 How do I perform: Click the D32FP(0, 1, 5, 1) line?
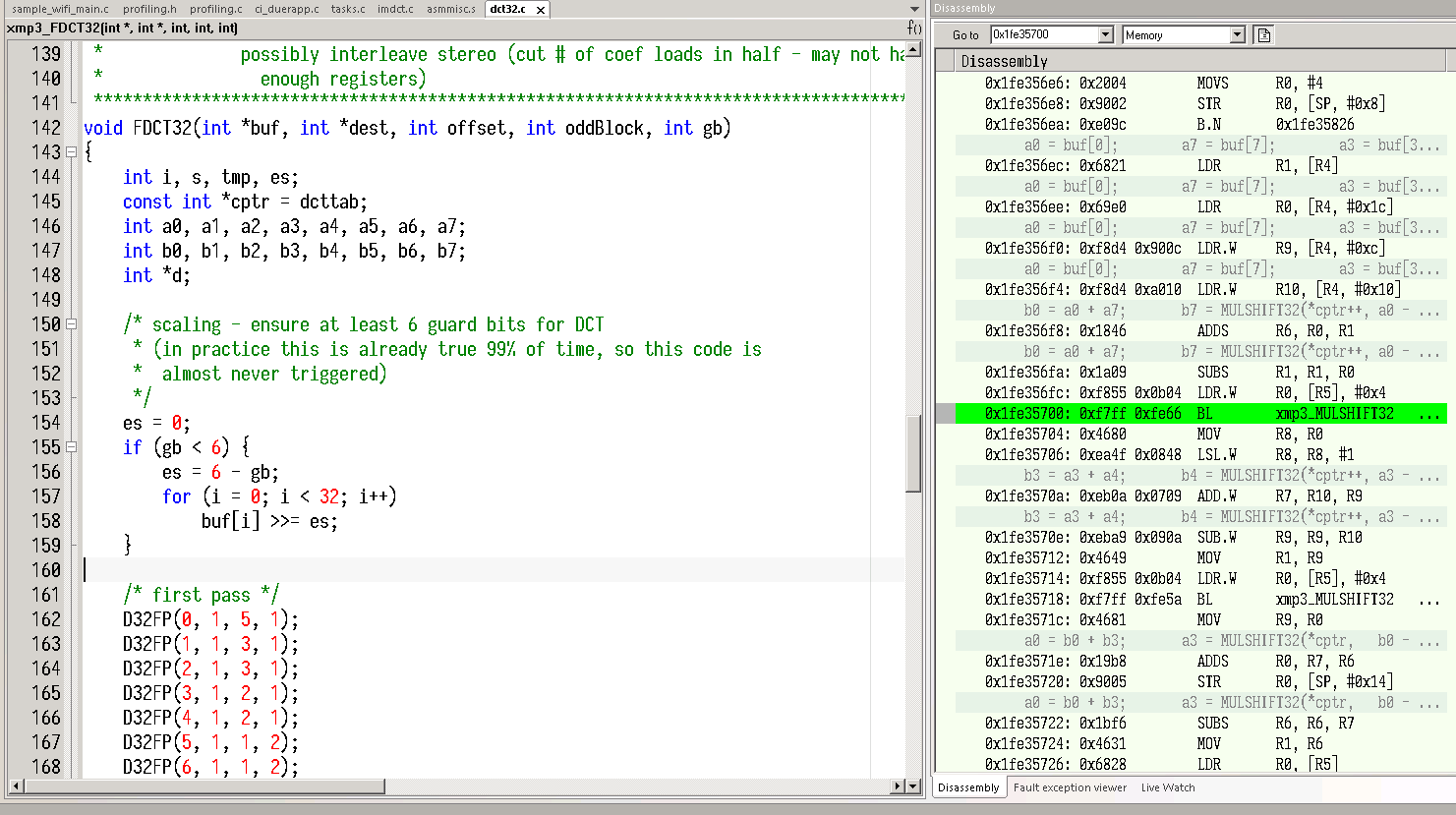tap(210, 619)
